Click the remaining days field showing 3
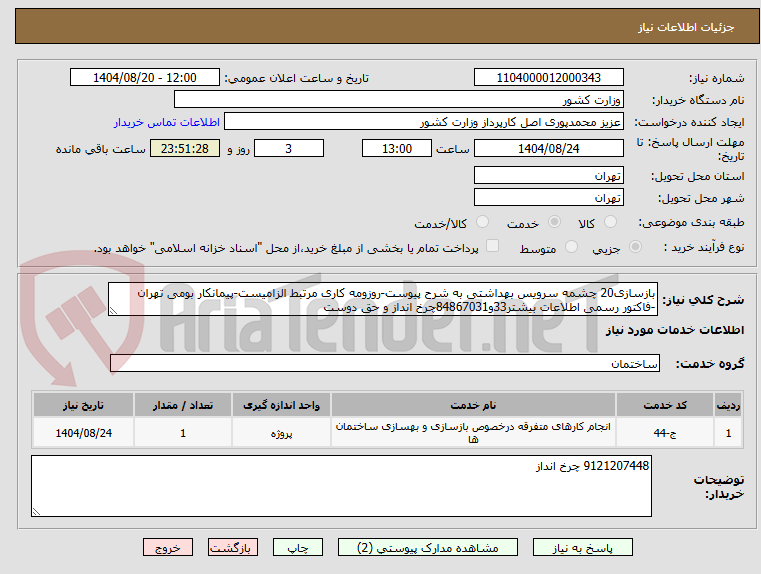The width and height of the screenshot is (761, 574). pos(289,148)
